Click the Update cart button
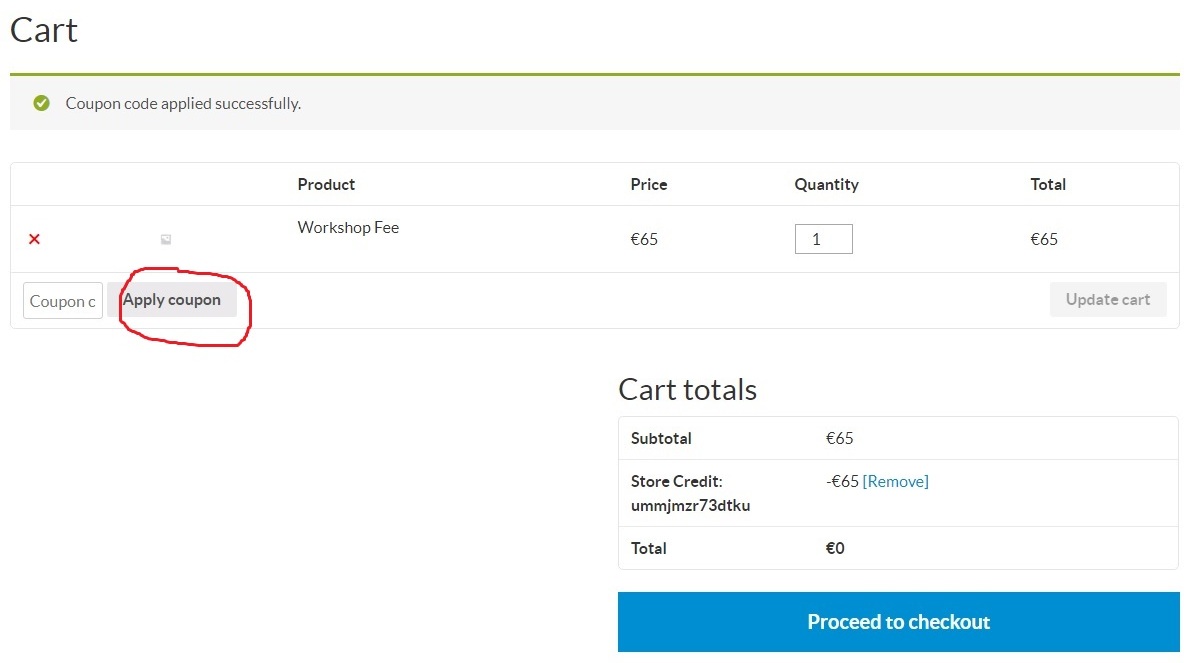 coord(1108,300)
